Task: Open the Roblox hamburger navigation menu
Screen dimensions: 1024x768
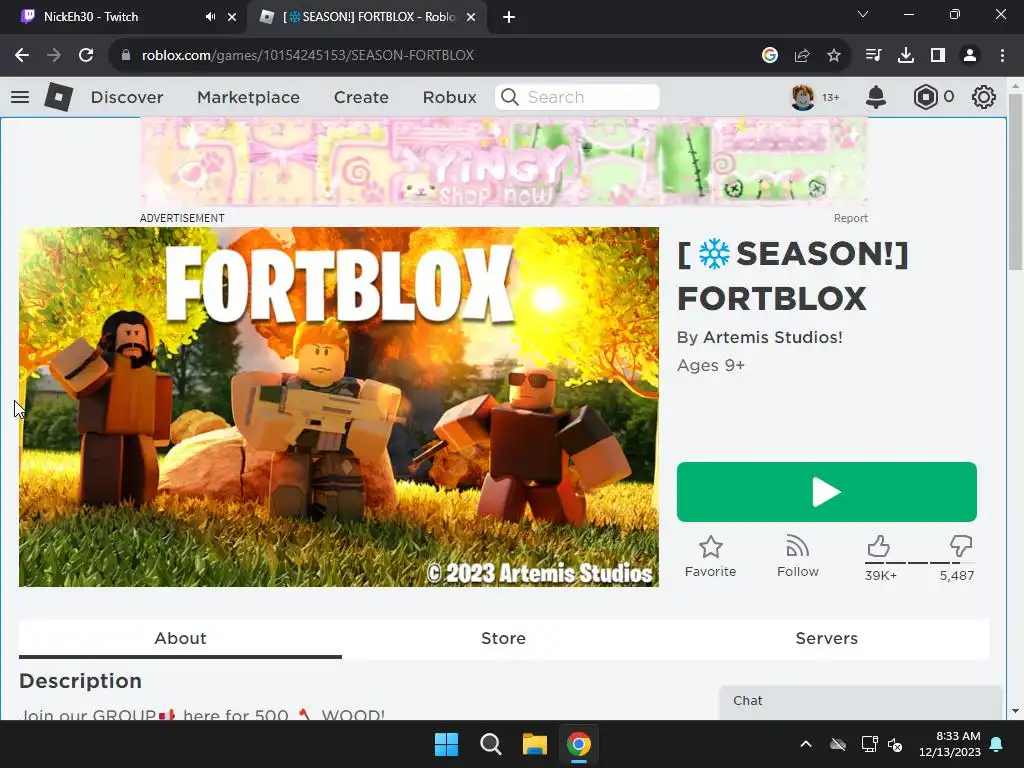Action: [x=20, y=97]
